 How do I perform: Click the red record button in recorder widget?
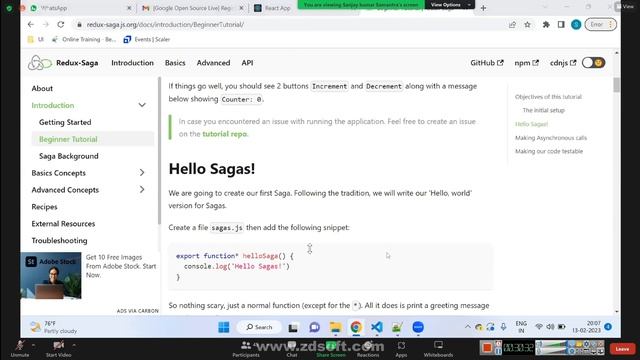[487, 347]
